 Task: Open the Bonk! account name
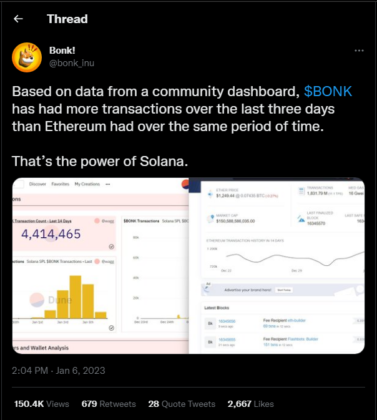pos(62,50)
